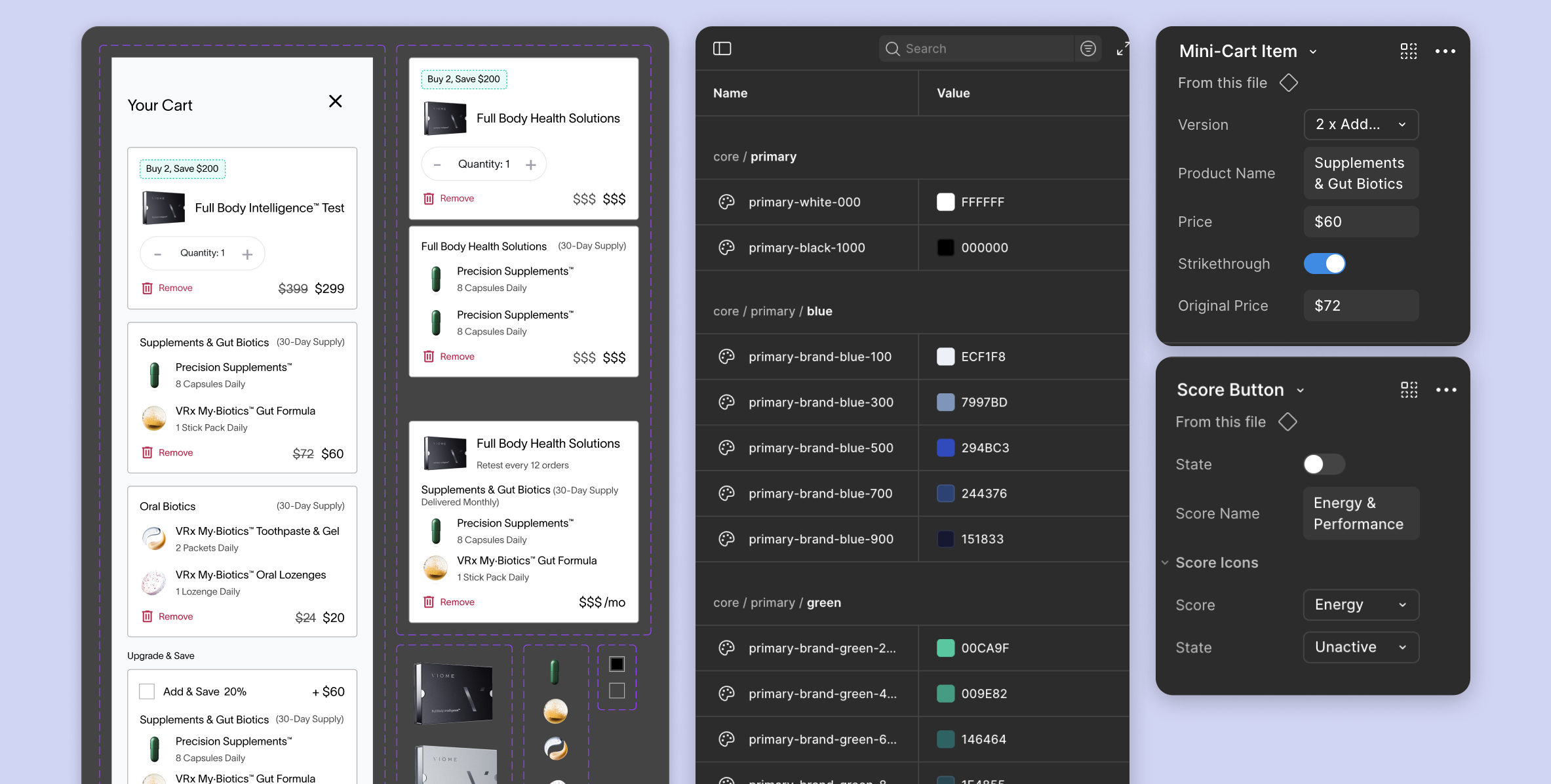Open the Score Energy dropdown

click(x=1361, y=604)
